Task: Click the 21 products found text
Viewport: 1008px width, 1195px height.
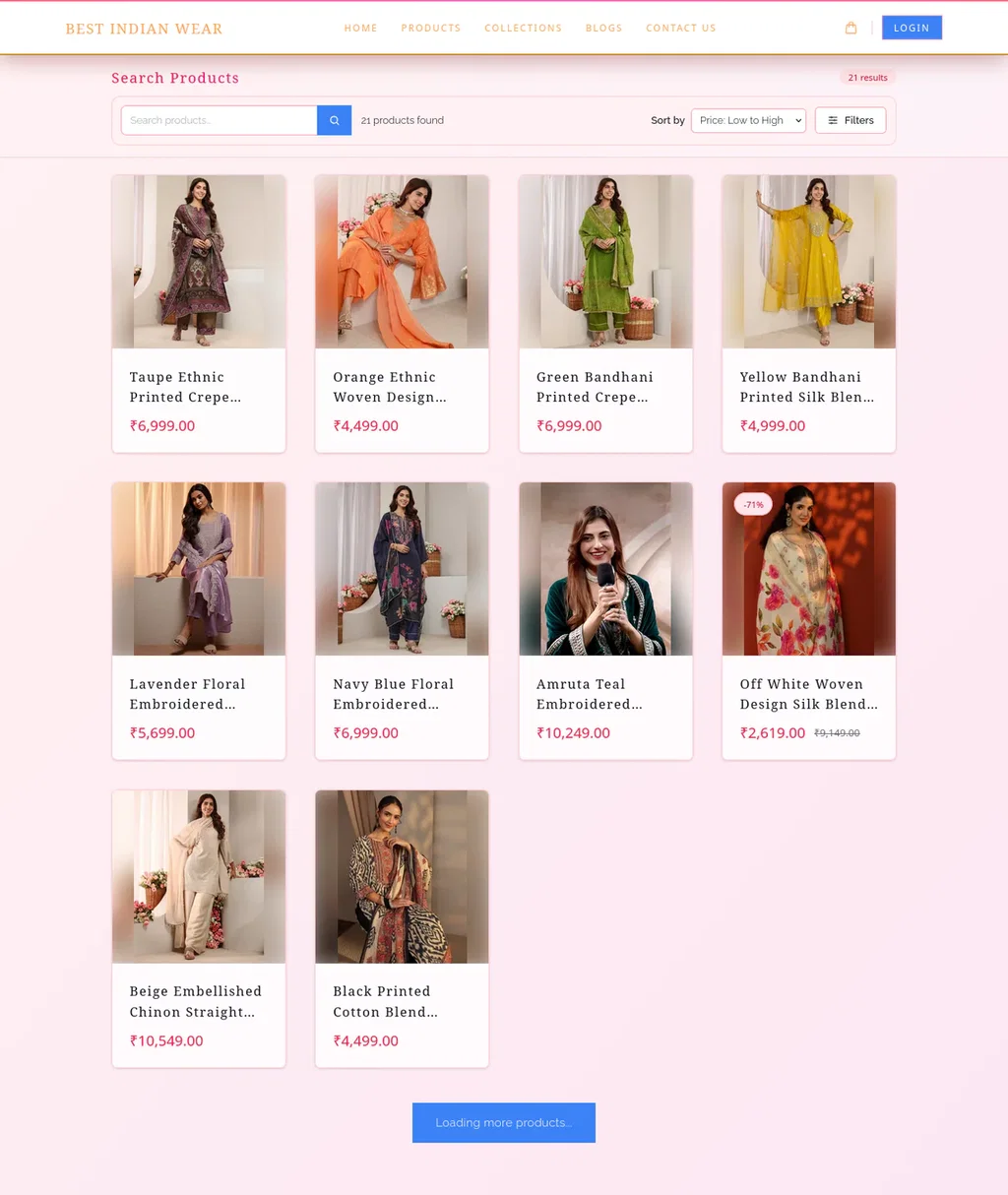Action: pyautogui.click(x=402, y=120)
